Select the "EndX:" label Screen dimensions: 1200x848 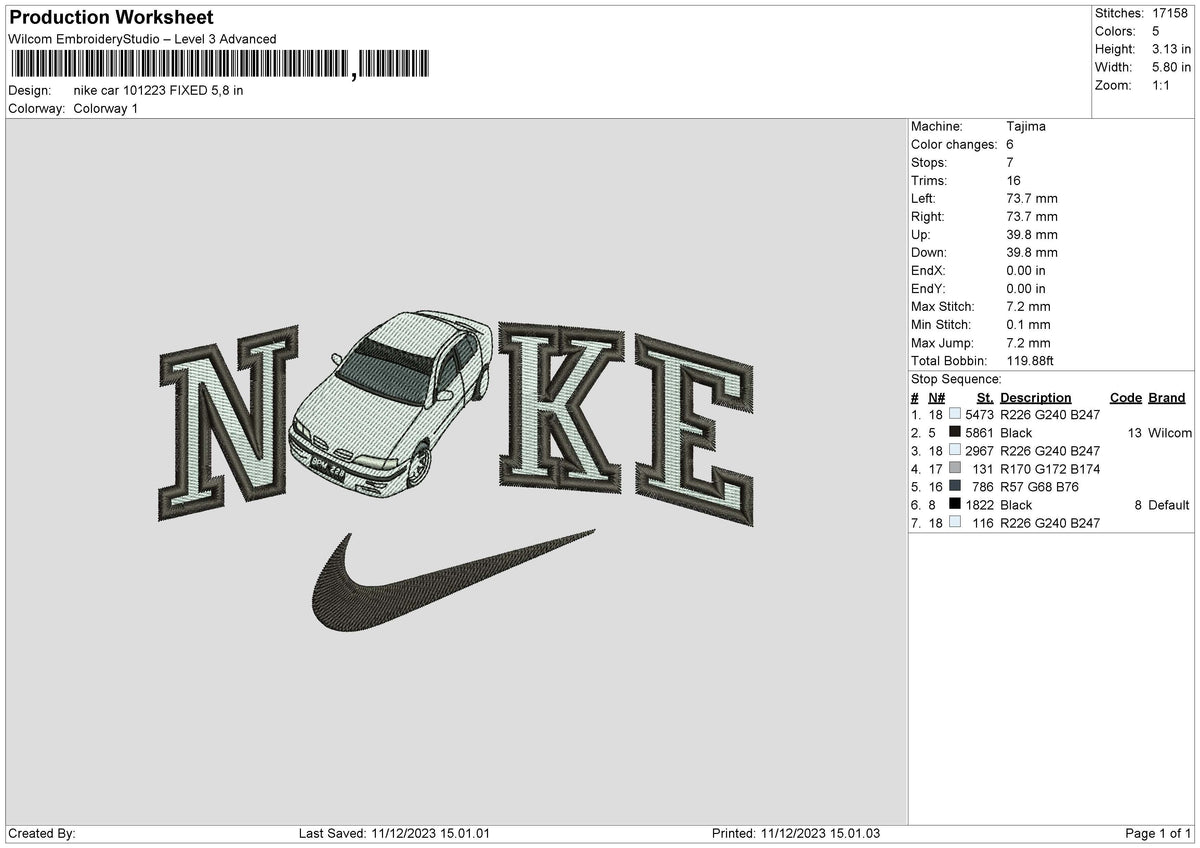click(928, 271)
